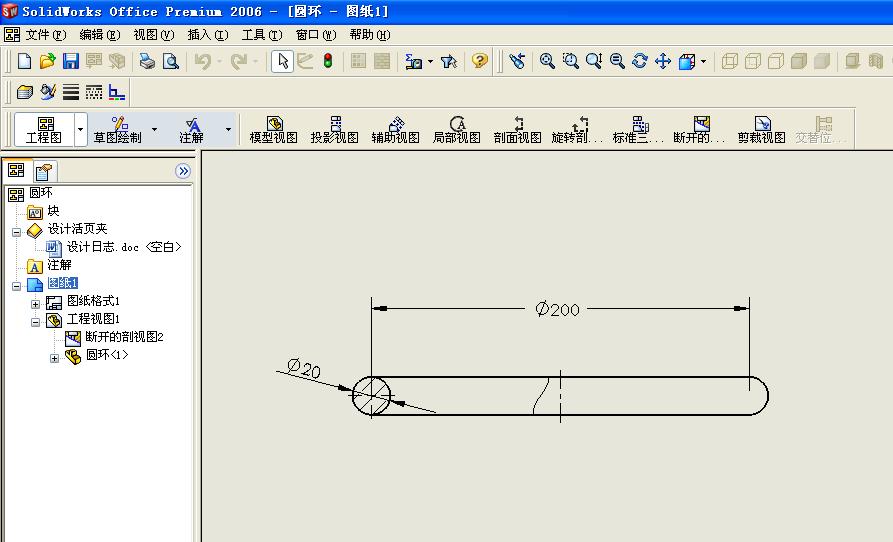This screenshot has width=893, height=542.
Task: Select the 圆环 root tree item
Action: coord(41,193)
